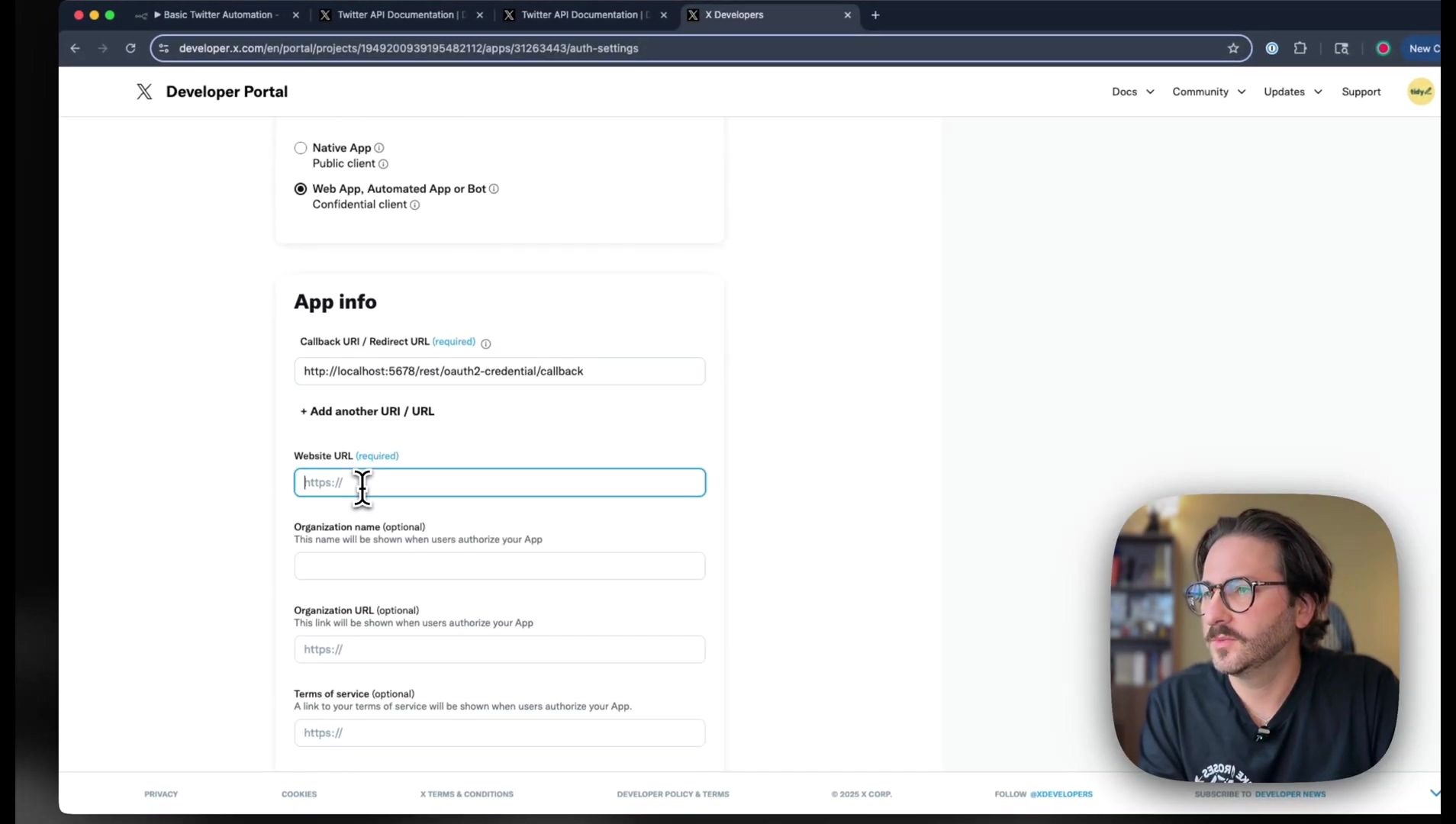The height and width of the screenshot is (824, 1456).
Task: Reload the page using the refresh icon
Action: coord(130,48)
